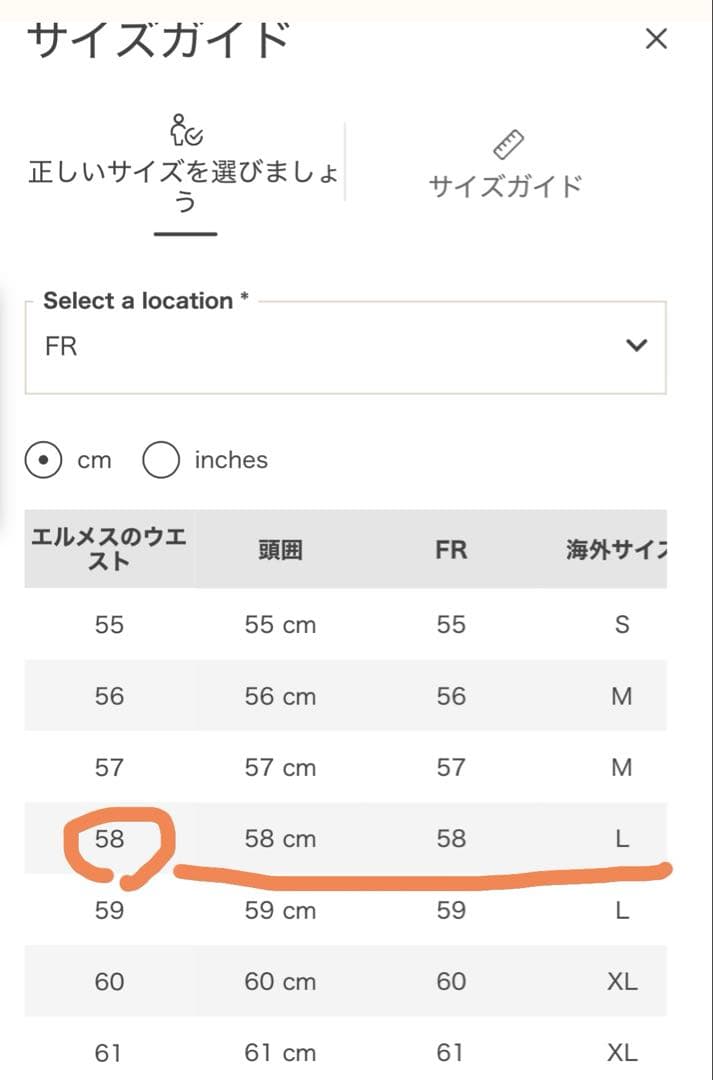Click the chevron arrow in the location selector

click(634, 344)
